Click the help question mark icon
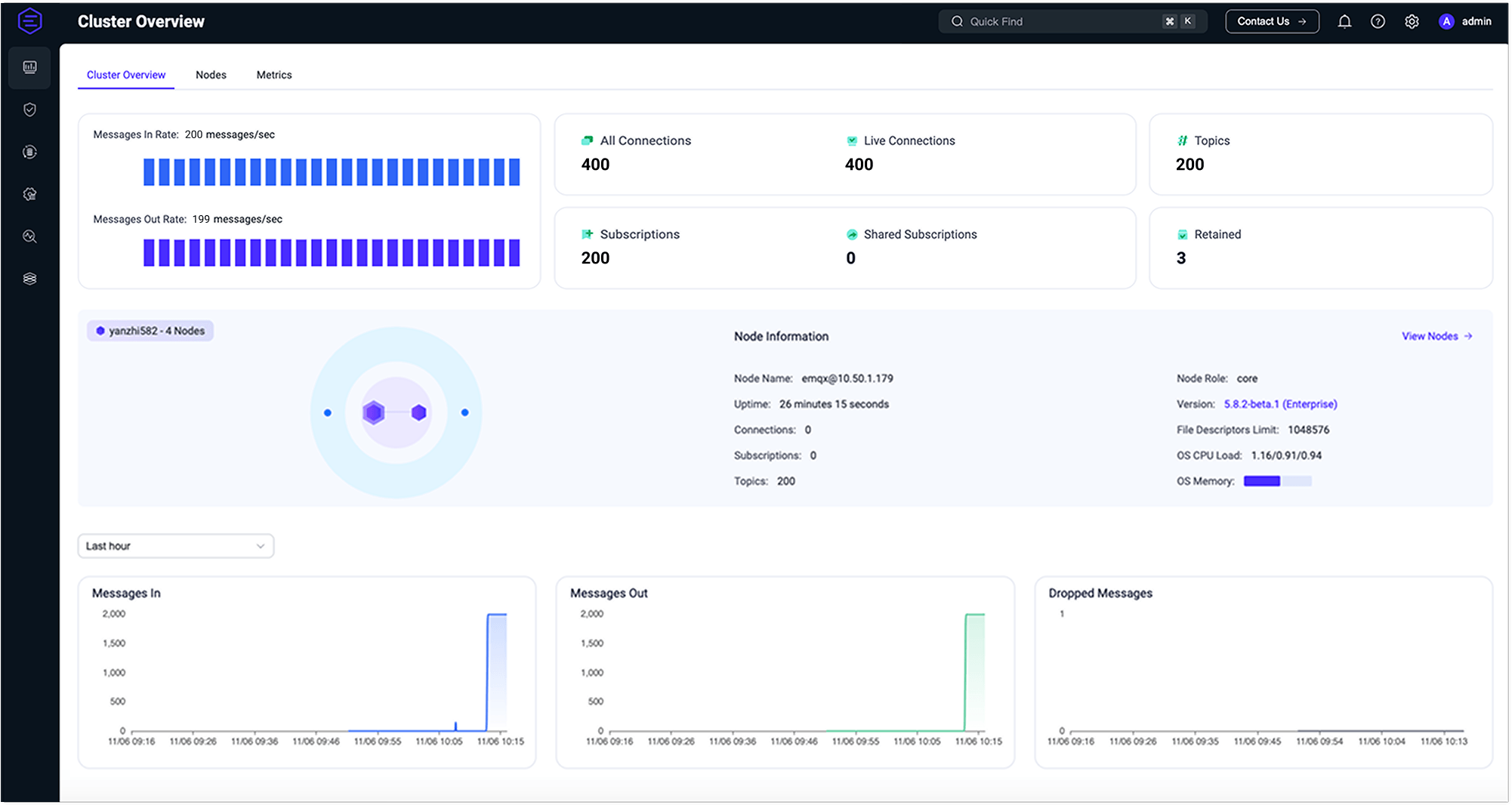This screenshot has height=805, width=1512. pos(1378,22)
